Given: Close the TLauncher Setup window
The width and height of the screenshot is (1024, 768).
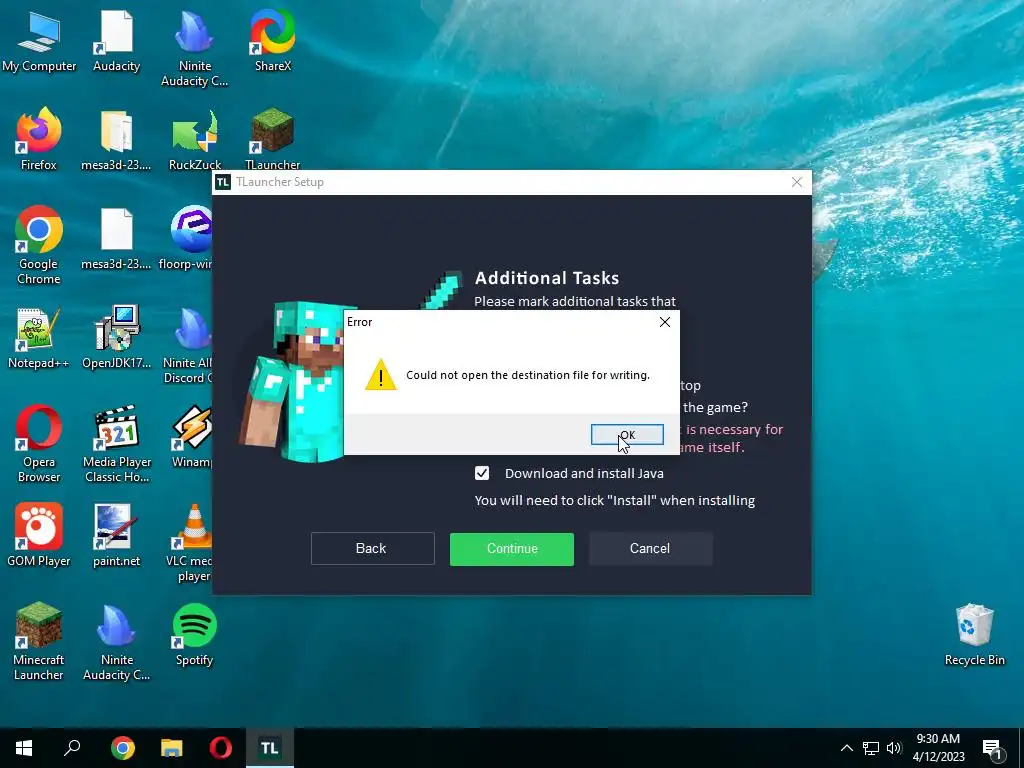Looking at the screenshot, I should point(797,182).
